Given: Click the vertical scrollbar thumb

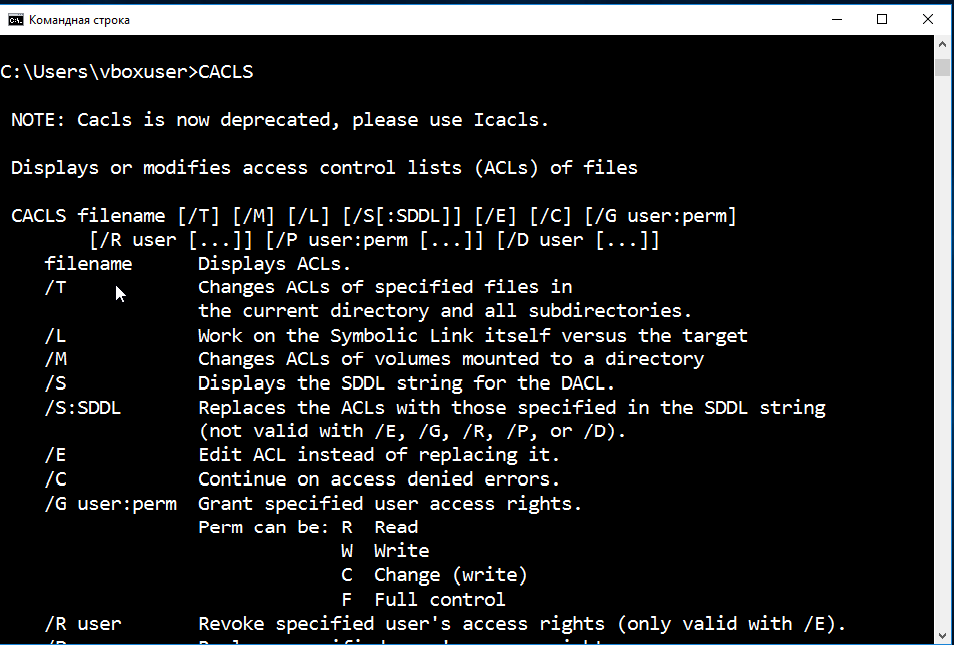Looking at the screenshot, I should (x=942, y=67).
